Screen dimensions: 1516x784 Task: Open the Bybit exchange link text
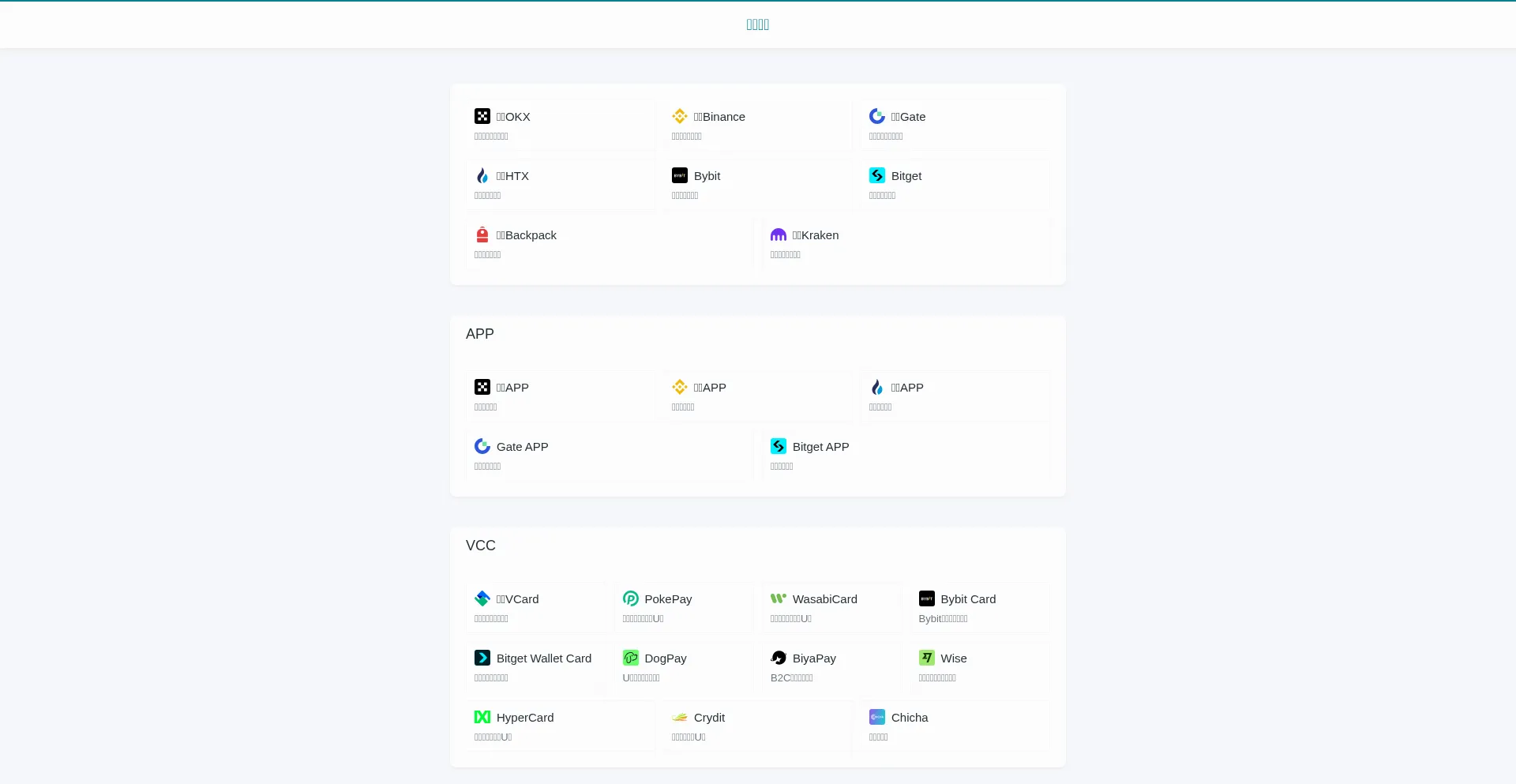click(707, 176)
